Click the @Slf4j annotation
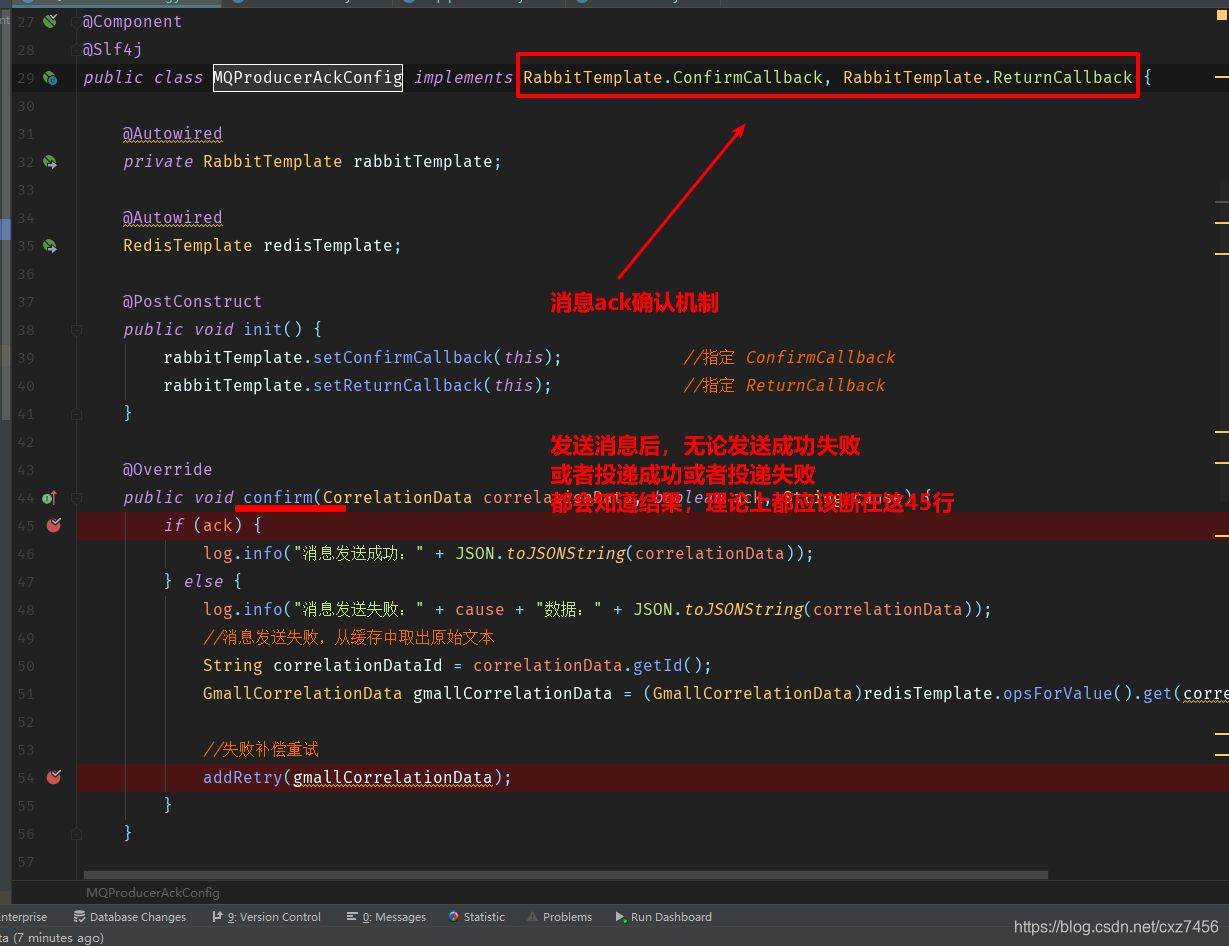 pyautogui.click(x=113, y=49)
